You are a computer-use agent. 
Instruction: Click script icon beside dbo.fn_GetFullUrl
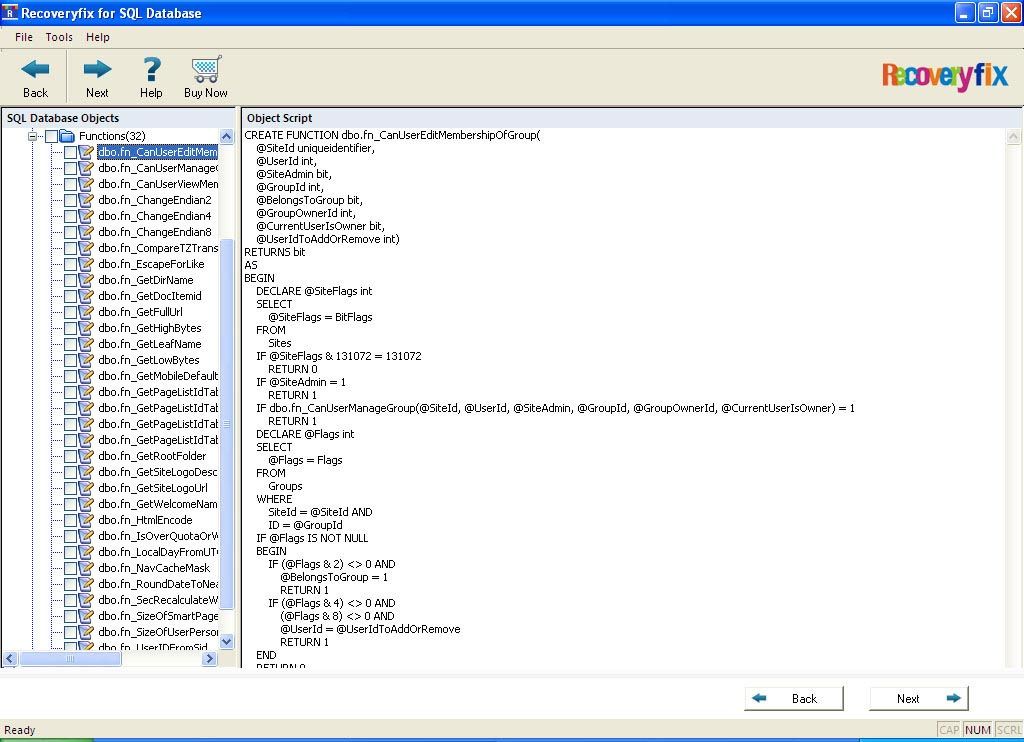pyautogui.click(x=87, y=312)
